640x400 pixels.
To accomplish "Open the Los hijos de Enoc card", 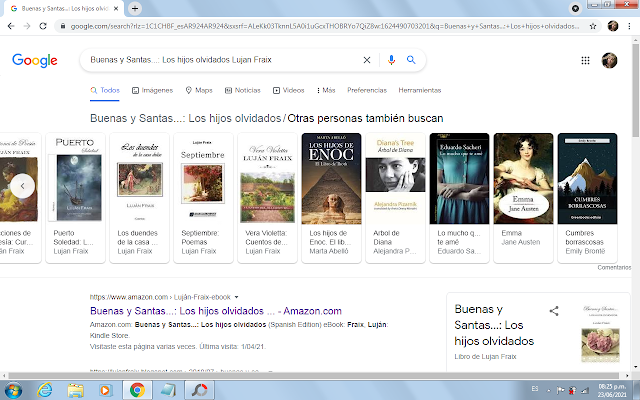I will tap(331, 198).
